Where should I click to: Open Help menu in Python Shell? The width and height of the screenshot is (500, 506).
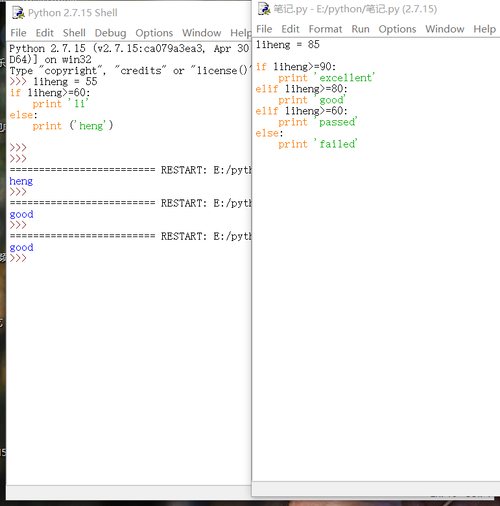point(241,33)
